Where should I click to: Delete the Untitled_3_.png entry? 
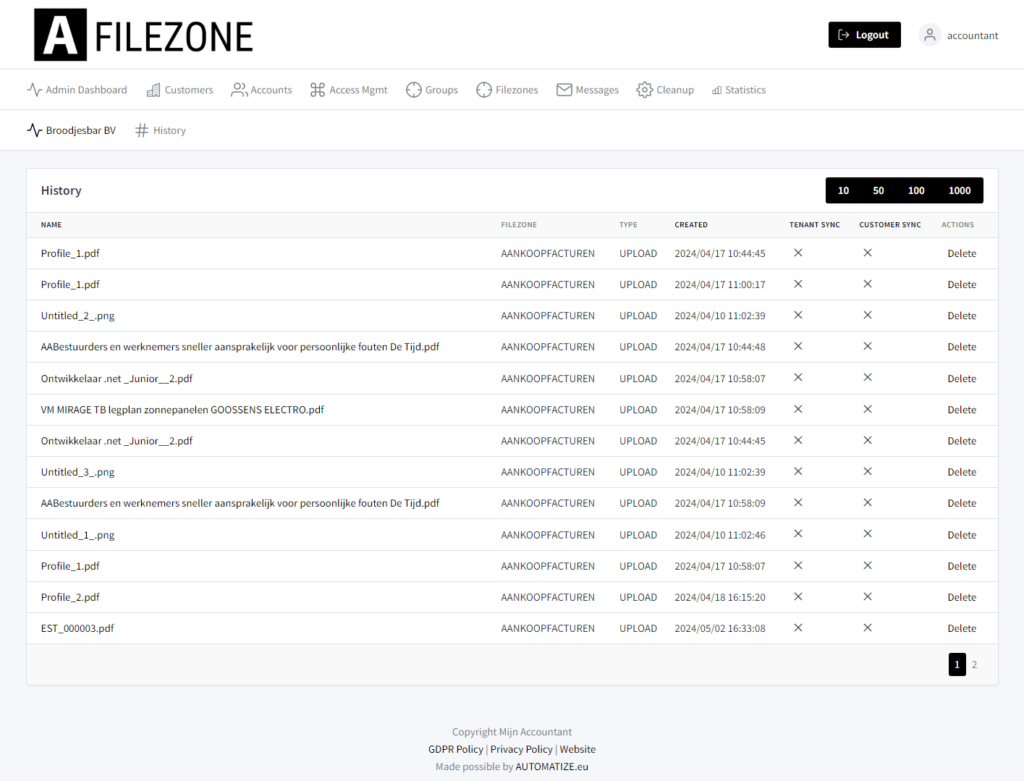[x=962, y=472]
